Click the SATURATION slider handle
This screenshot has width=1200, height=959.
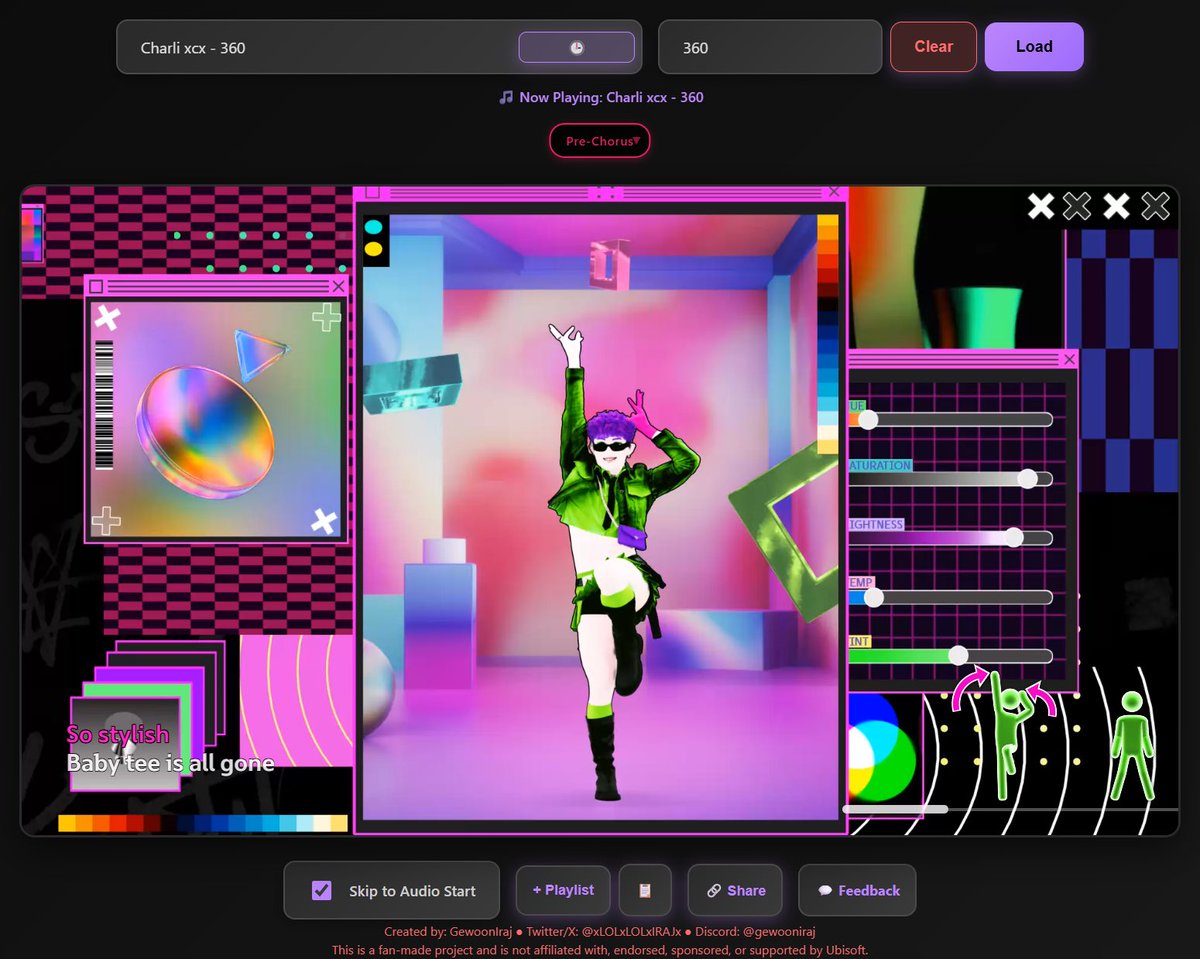click(1028, 478)
